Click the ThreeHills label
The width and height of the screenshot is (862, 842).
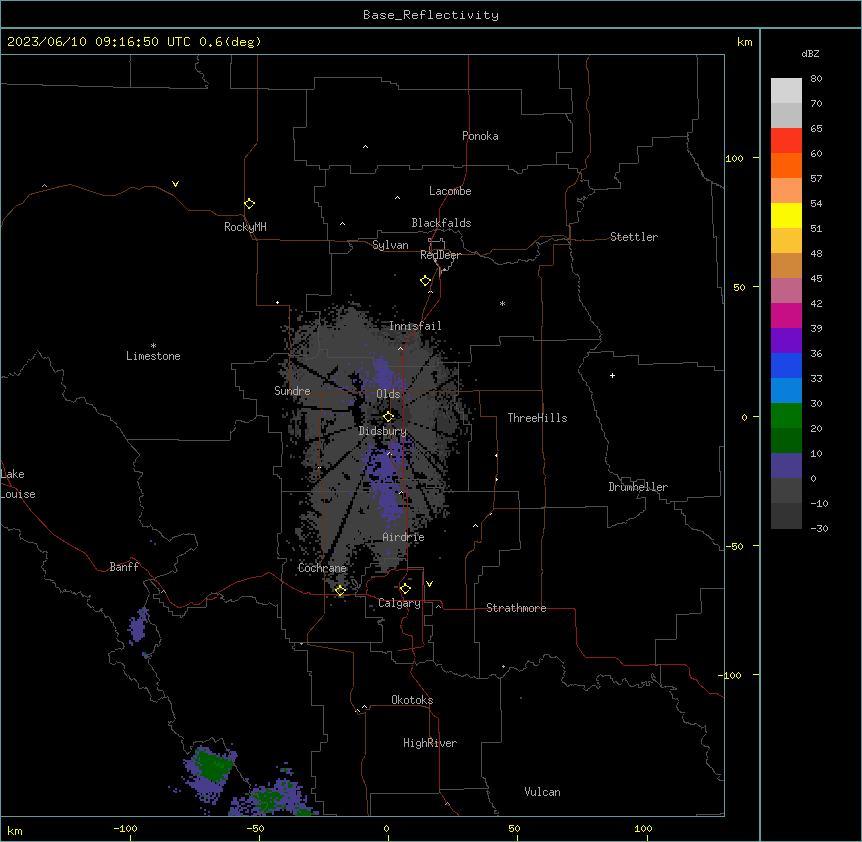[538, 418]
